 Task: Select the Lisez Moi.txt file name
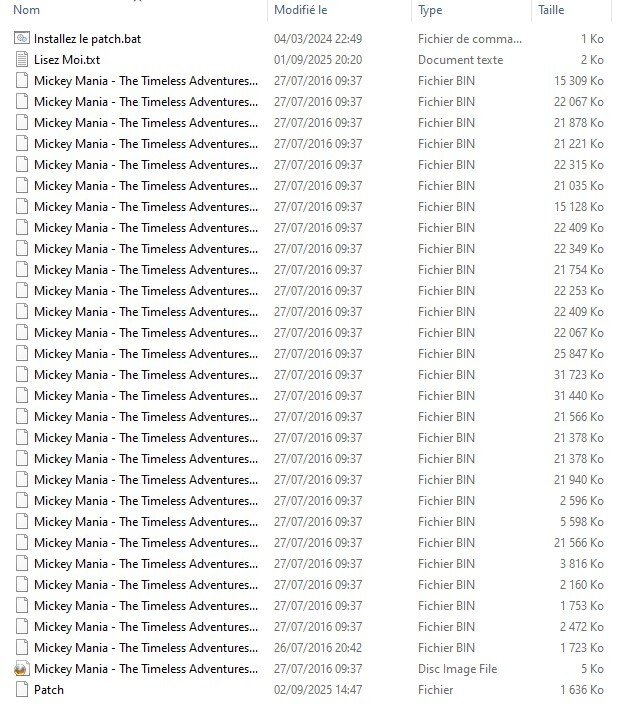tap(67, 60)
